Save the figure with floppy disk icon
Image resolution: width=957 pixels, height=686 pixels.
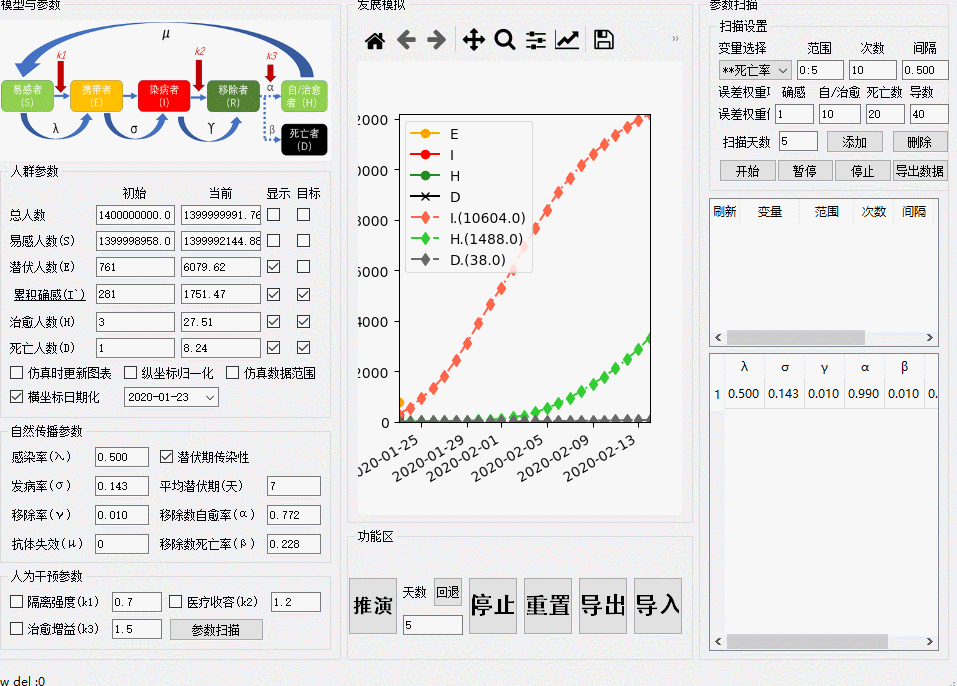click(x=604, y=40)
